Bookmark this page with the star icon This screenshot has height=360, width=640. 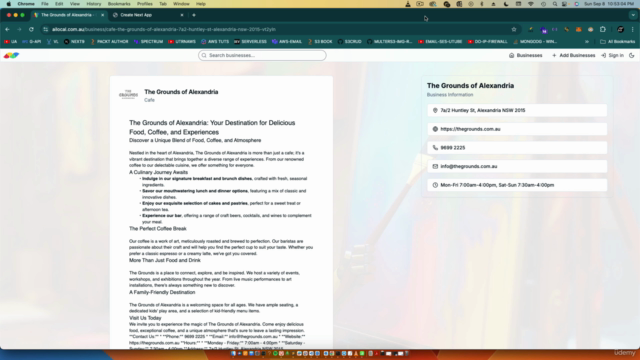tap(514, 29)
